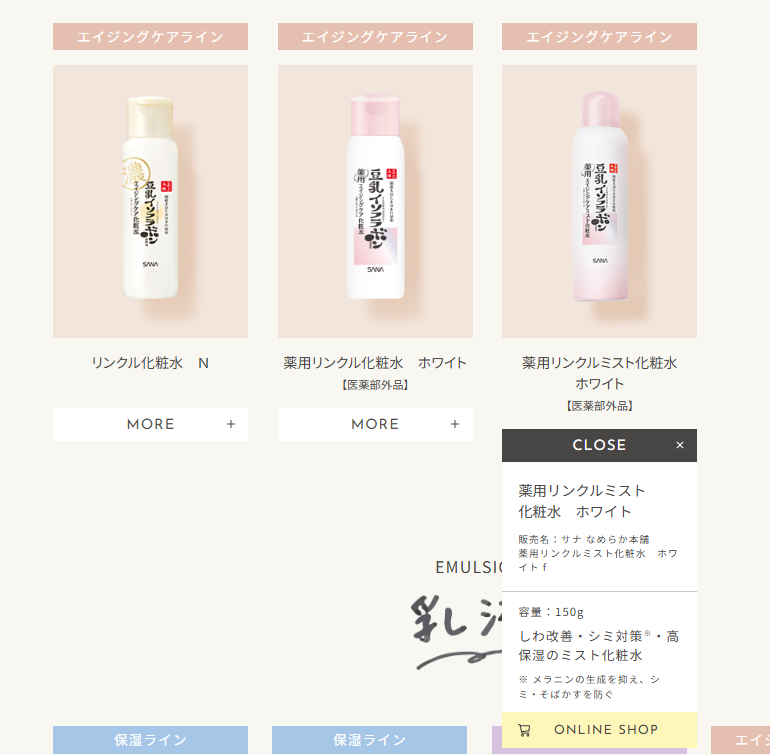The image size is (770, 755).
Task: Select the リンクル化粧水 N bottle image
Action: (x=150, y=201)
